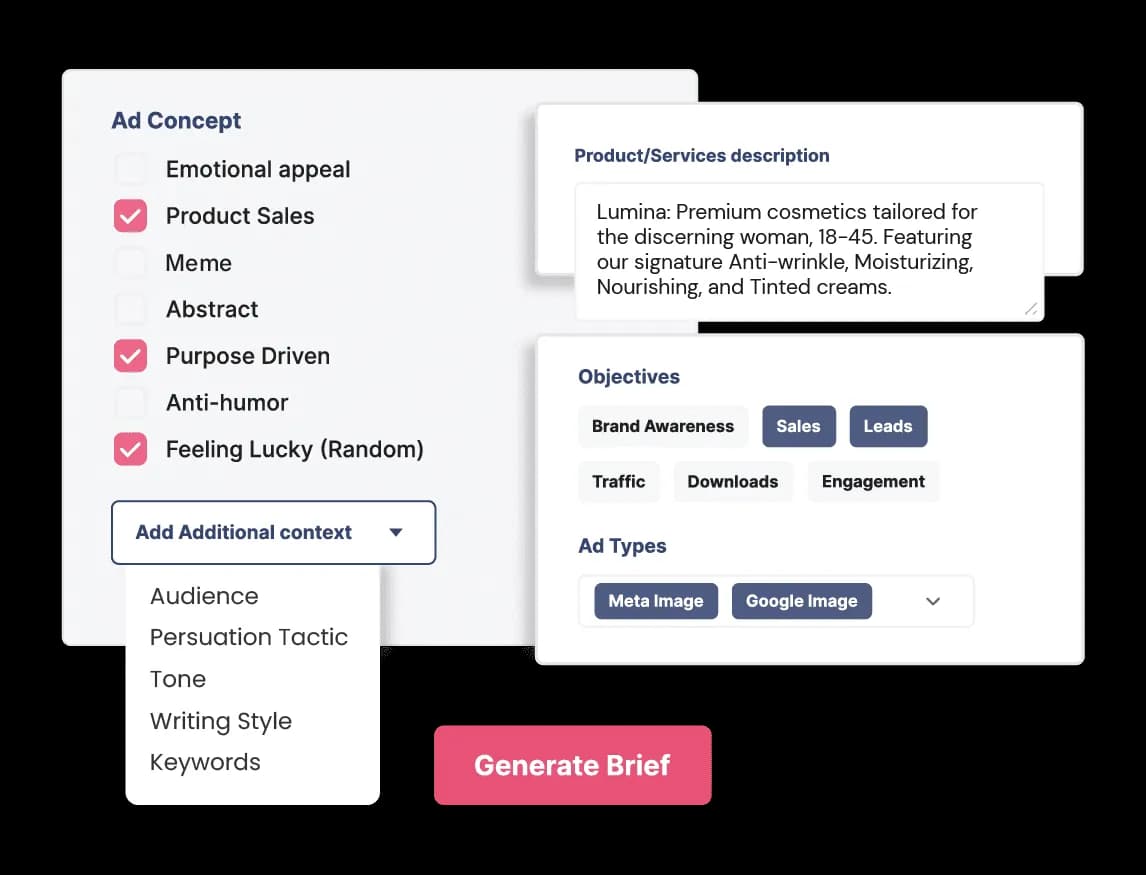This screenshot has width=1146, height=875.
Task: Enable the Meme ad concept
Action: tap(130, 262)
